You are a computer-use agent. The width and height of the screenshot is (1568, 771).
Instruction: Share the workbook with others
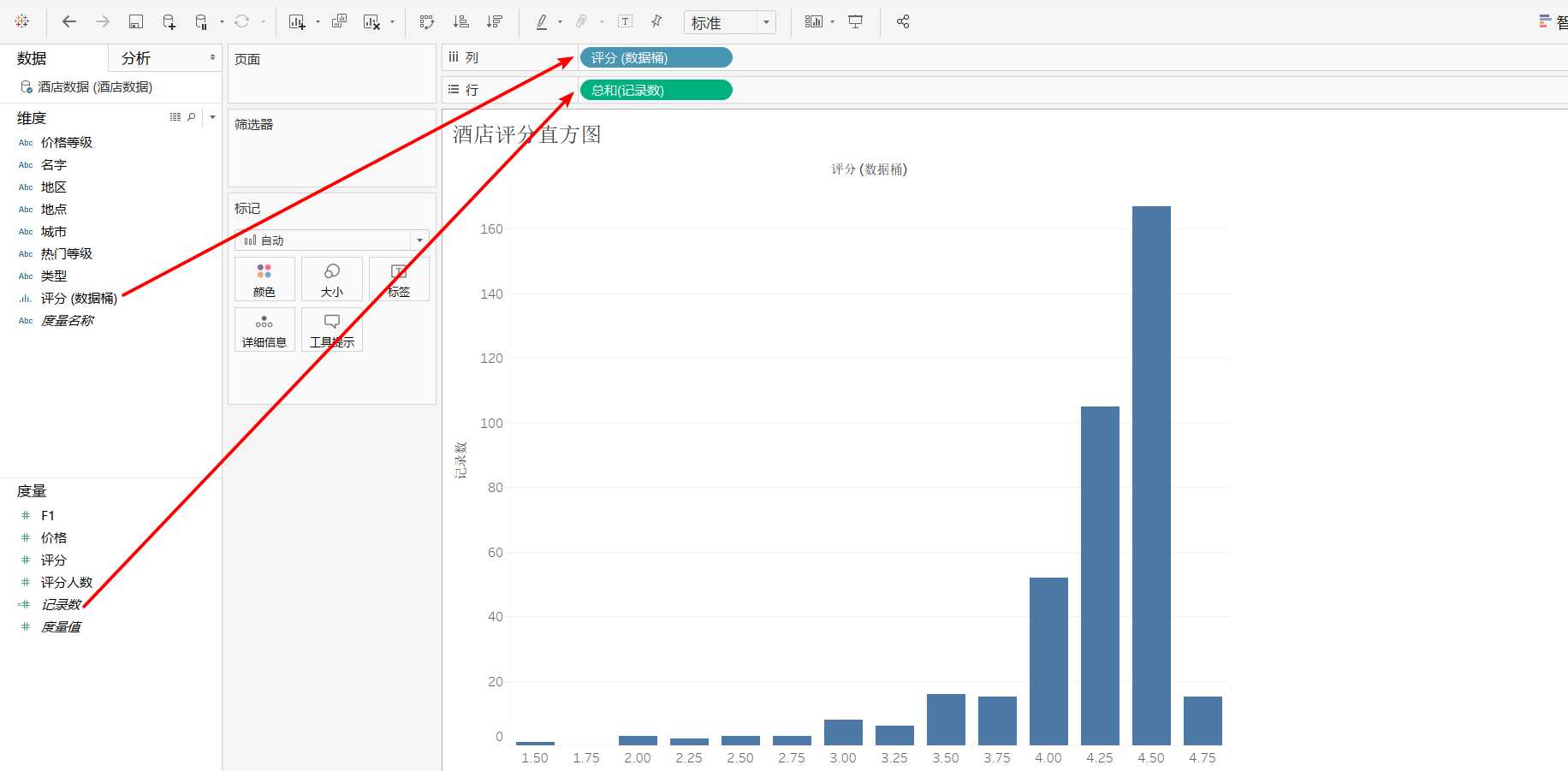(x=903, y=21)
